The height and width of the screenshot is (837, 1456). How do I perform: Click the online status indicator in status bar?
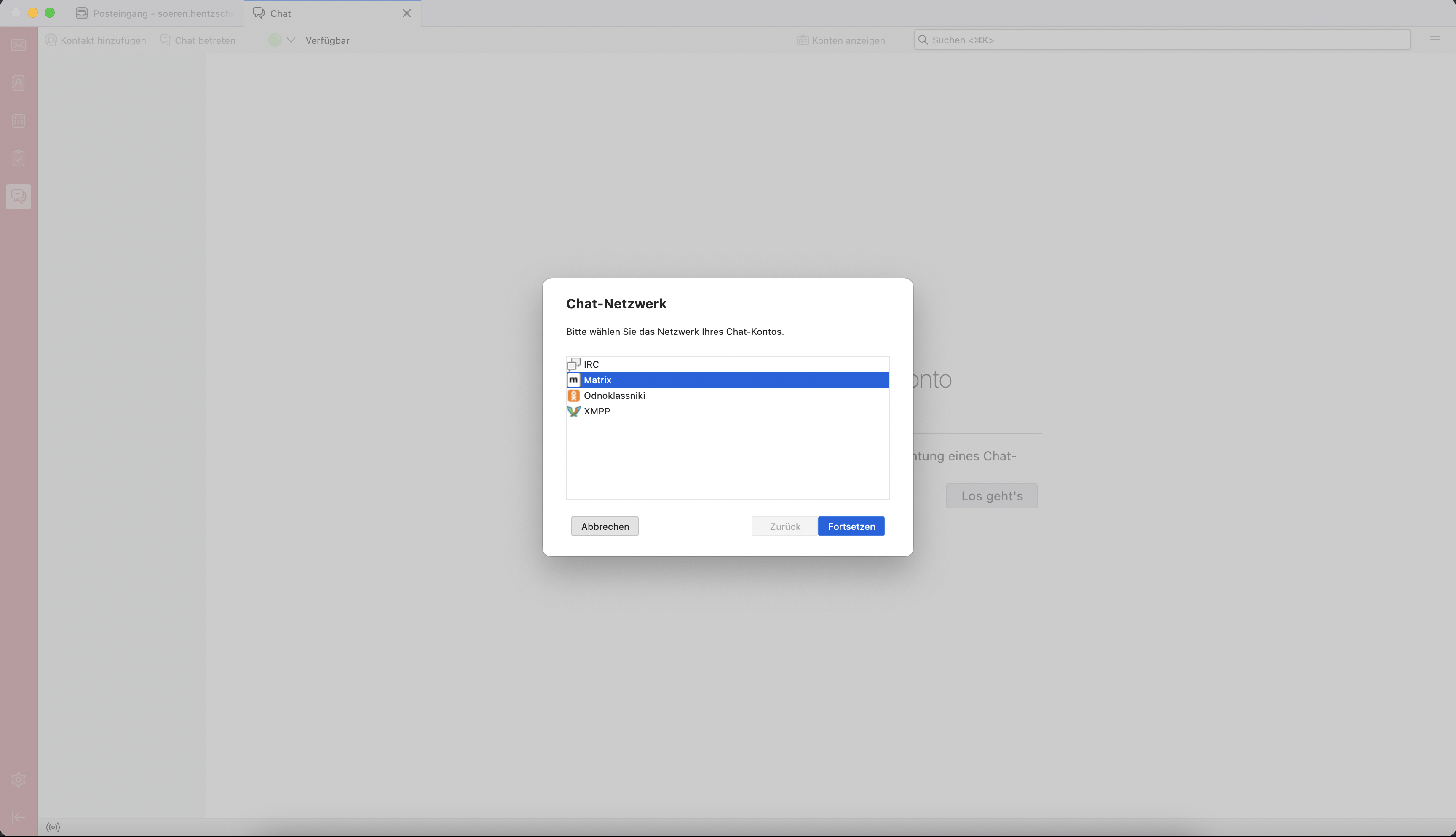[x=53, y=827]
